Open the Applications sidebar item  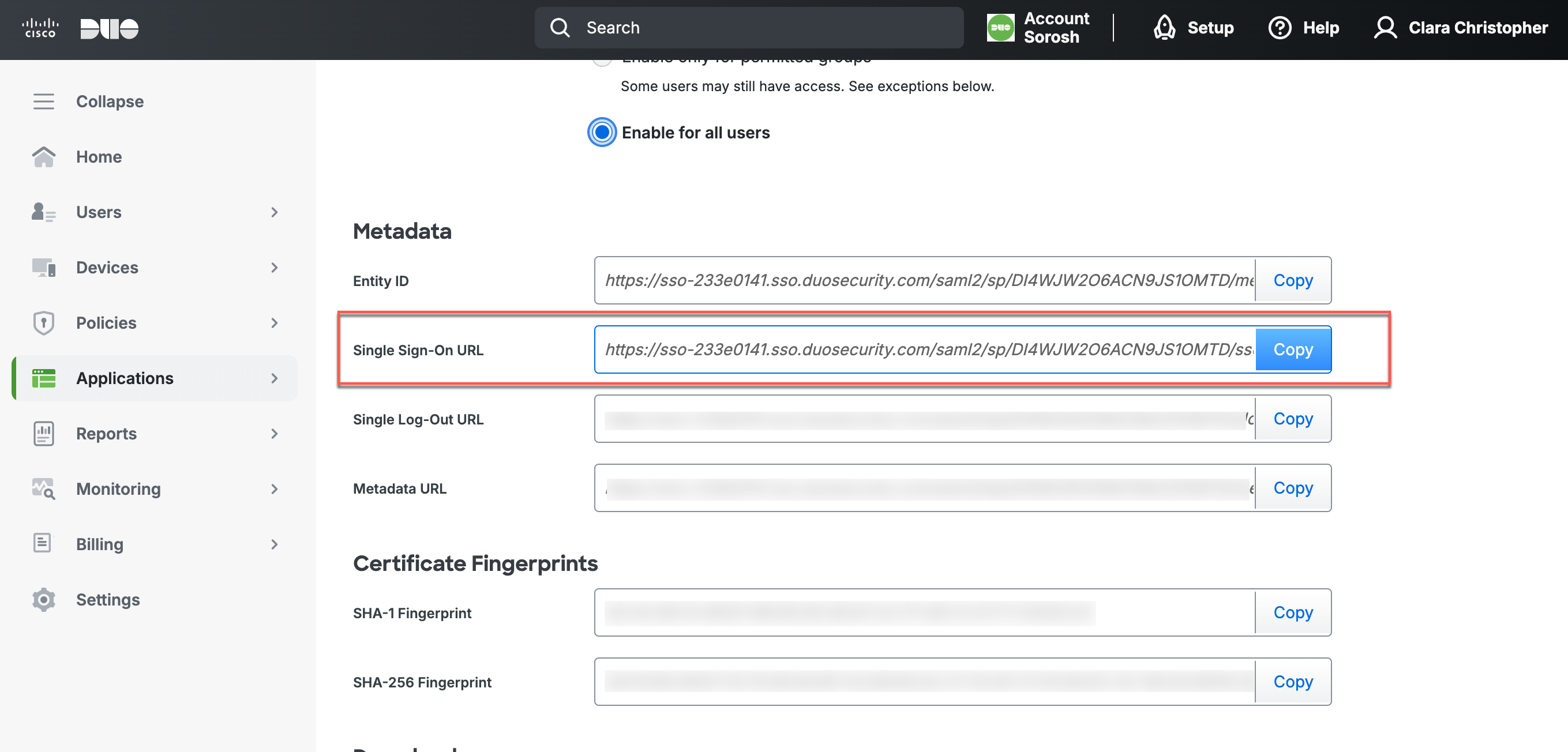(125, 378)
